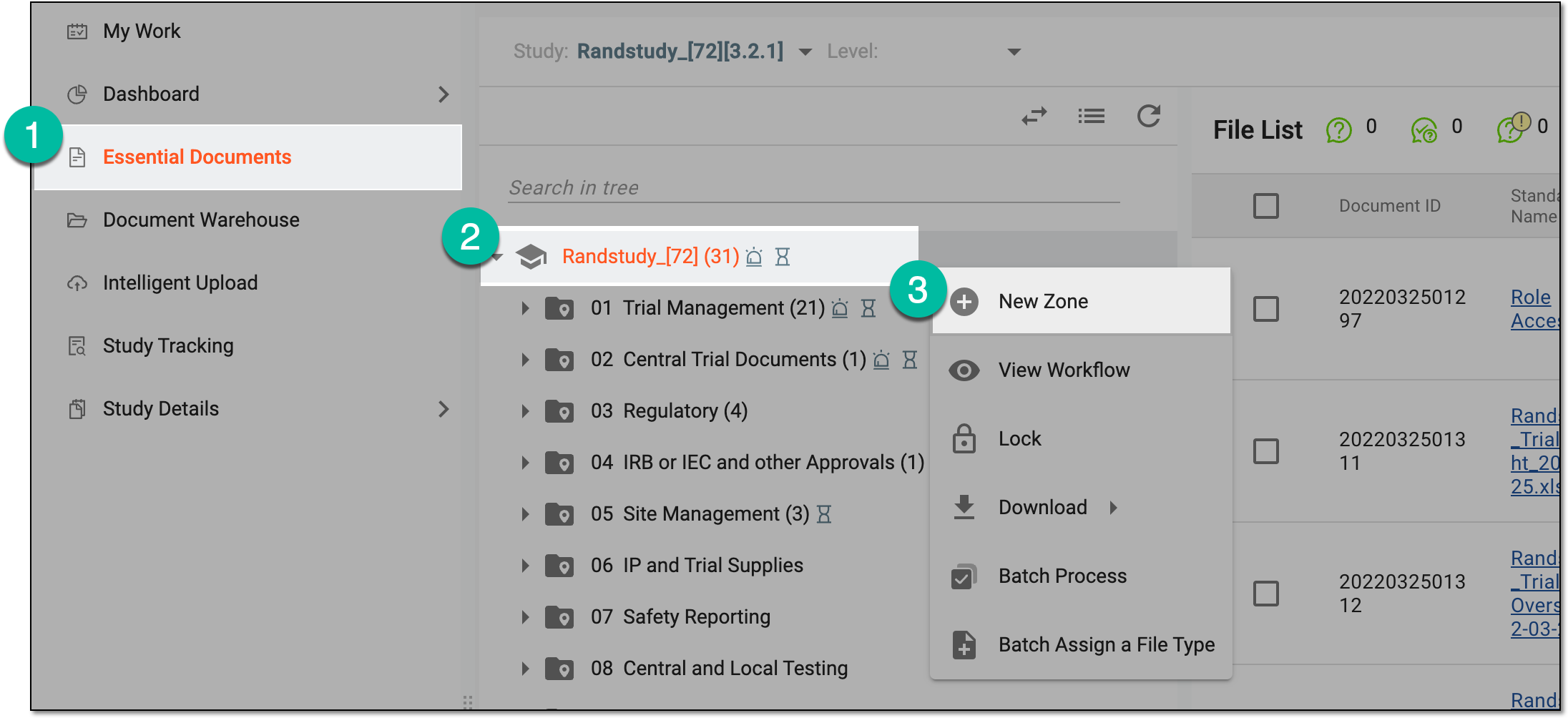Toggle the select-all header checkbox
The width and height of the screenshot is (1568, 718).
pyautogui.click(x=1265, y=206)
